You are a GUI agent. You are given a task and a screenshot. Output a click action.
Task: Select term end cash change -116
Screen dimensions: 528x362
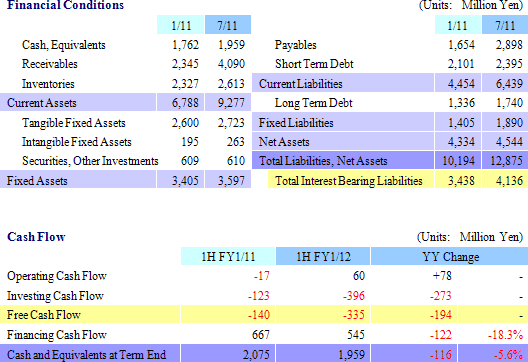pyautogui.click(x=441, y=355)
